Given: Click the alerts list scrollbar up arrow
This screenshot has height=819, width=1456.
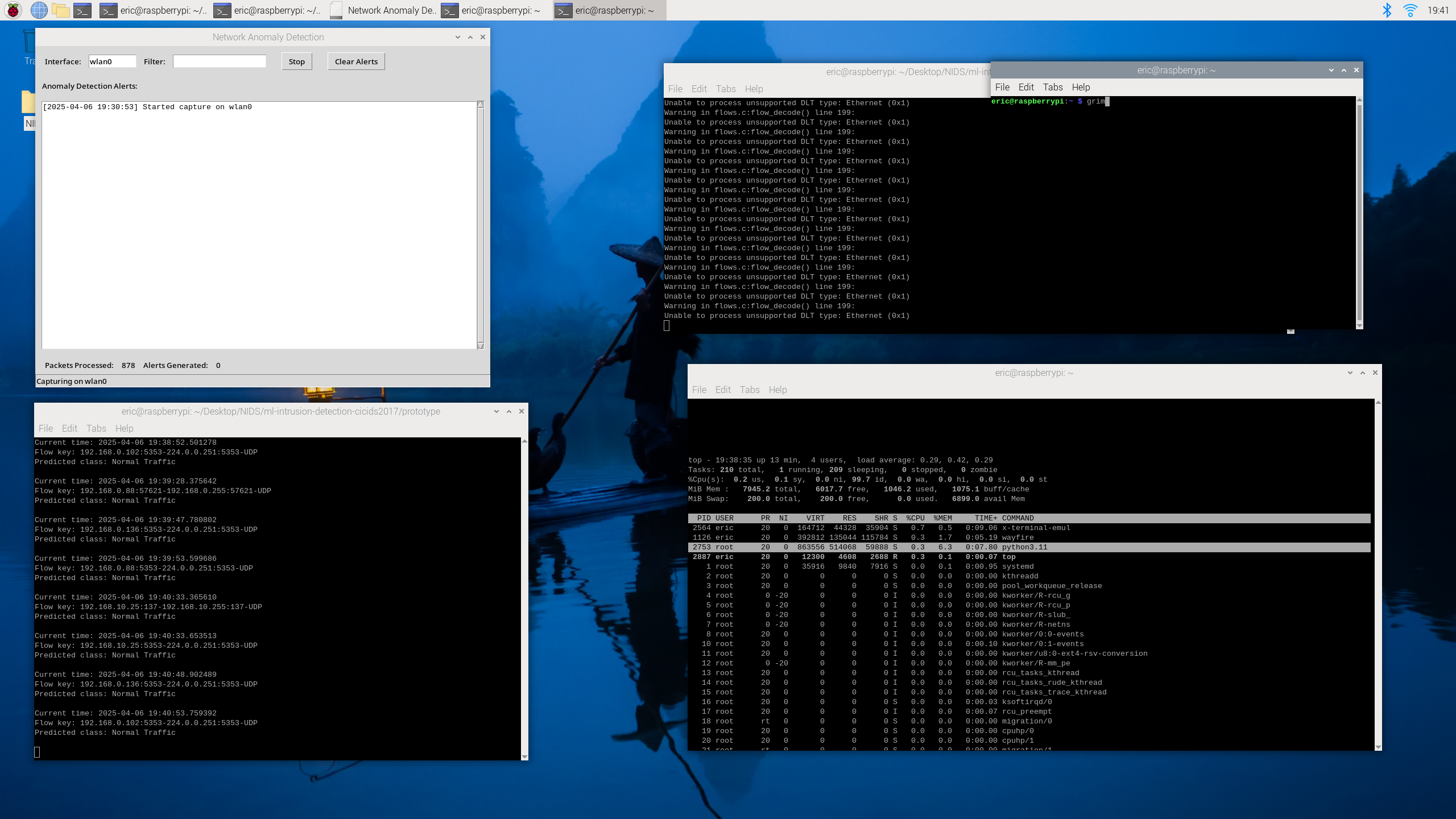Looking at the screenshot, I should 481,105.
